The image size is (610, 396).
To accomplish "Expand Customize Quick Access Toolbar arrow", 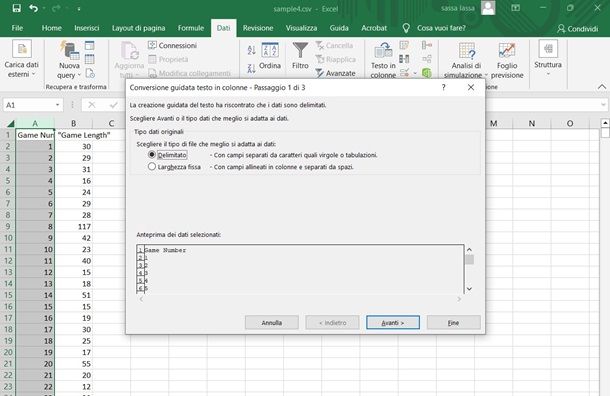I will click(x=79, y=9).
